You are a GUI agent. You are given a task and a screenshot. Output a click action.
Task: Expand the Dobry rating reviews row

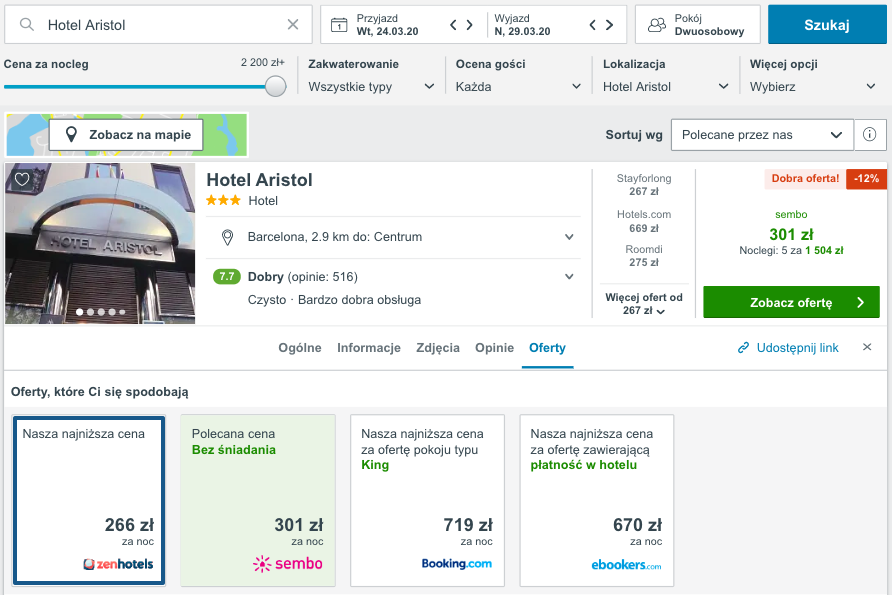click(x=393, y=277)
